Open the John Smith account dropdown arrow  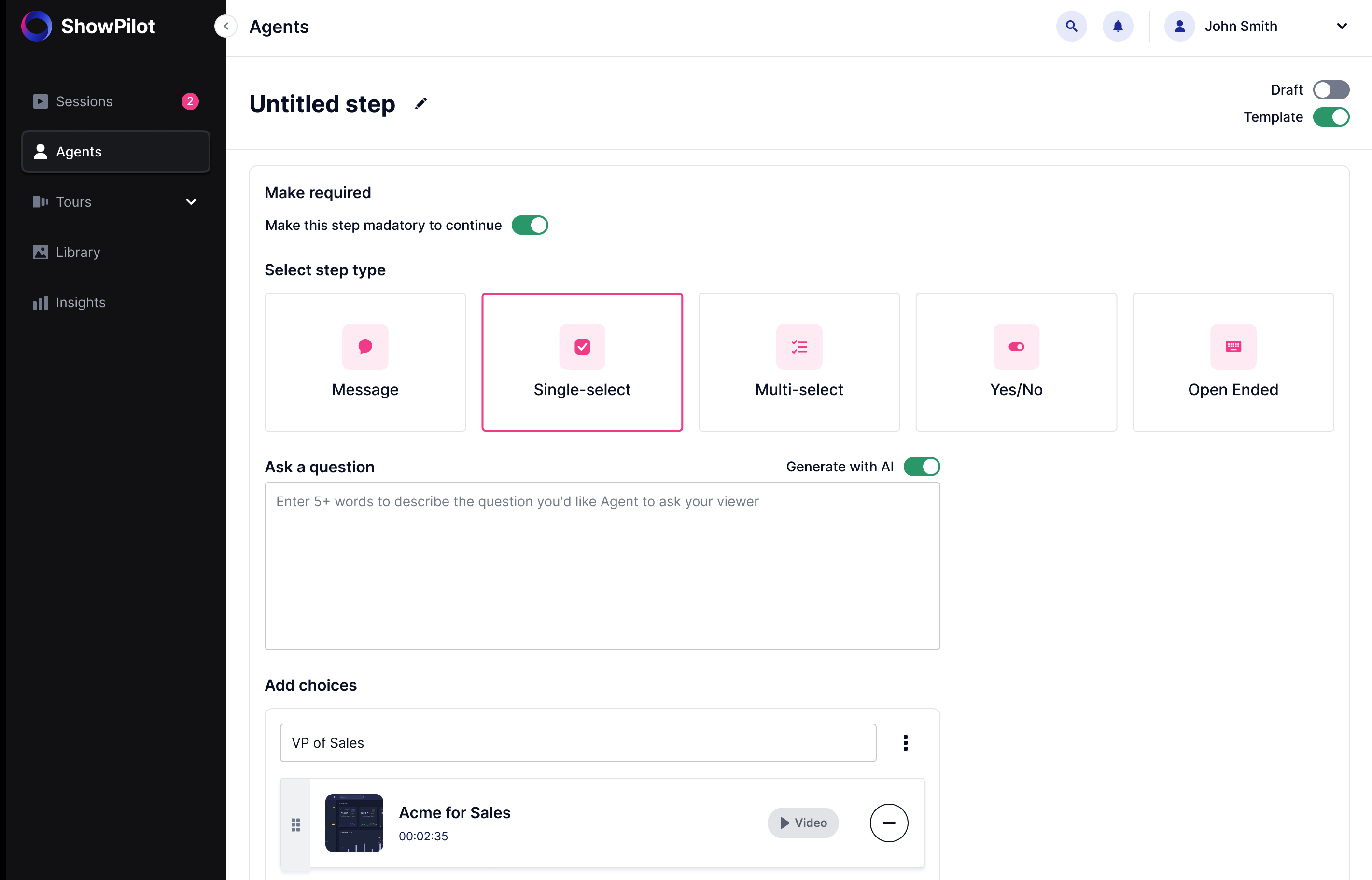point(1341,26)
